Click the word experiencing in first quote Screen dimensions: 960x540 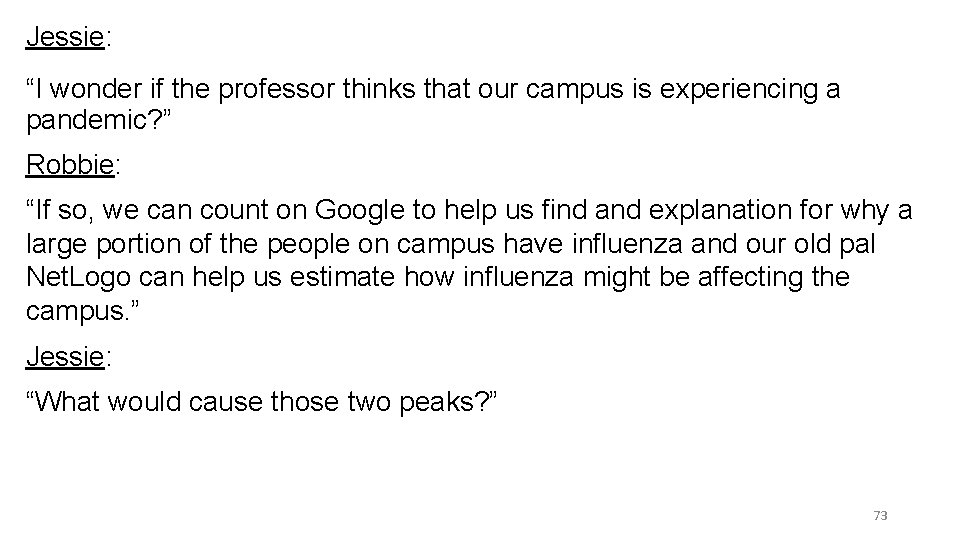click(721, 90)
